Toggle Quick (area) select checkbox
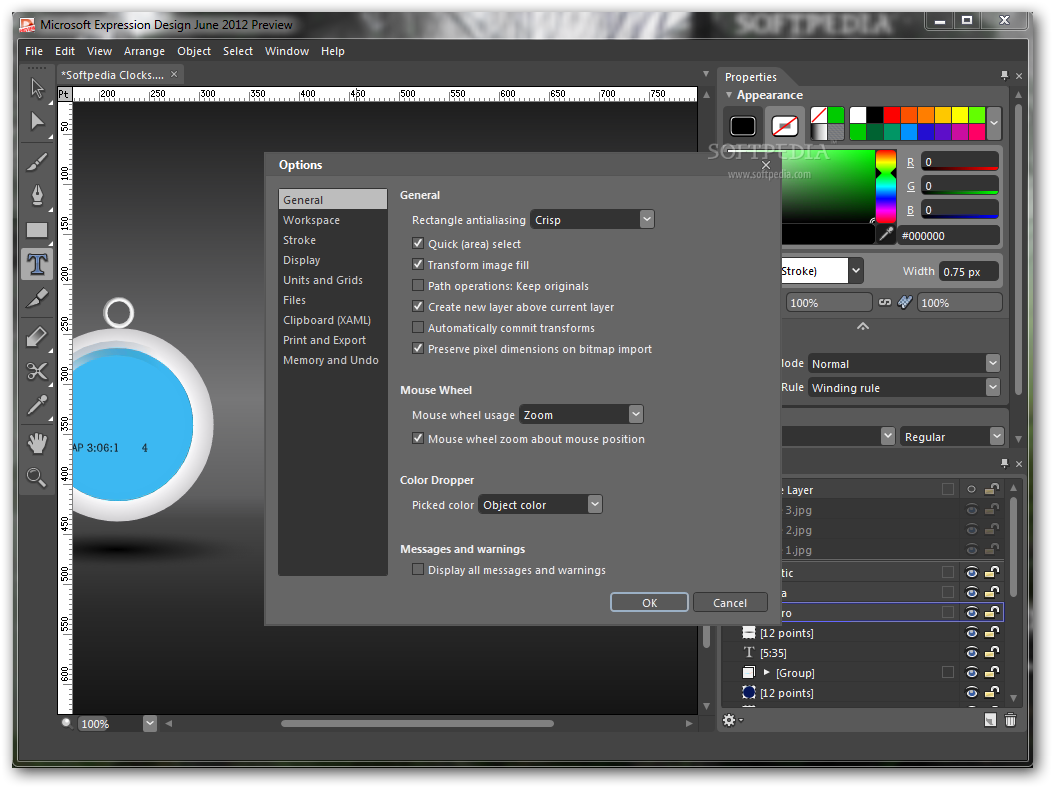The height and width of the screenshot is (788, 1053). [x=418, y=243]
